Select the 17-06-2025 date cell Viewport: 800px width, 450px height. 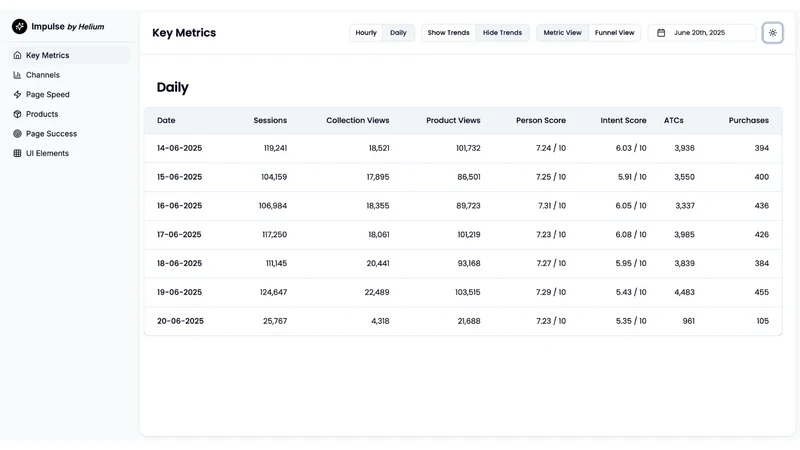tap(179, 235)
